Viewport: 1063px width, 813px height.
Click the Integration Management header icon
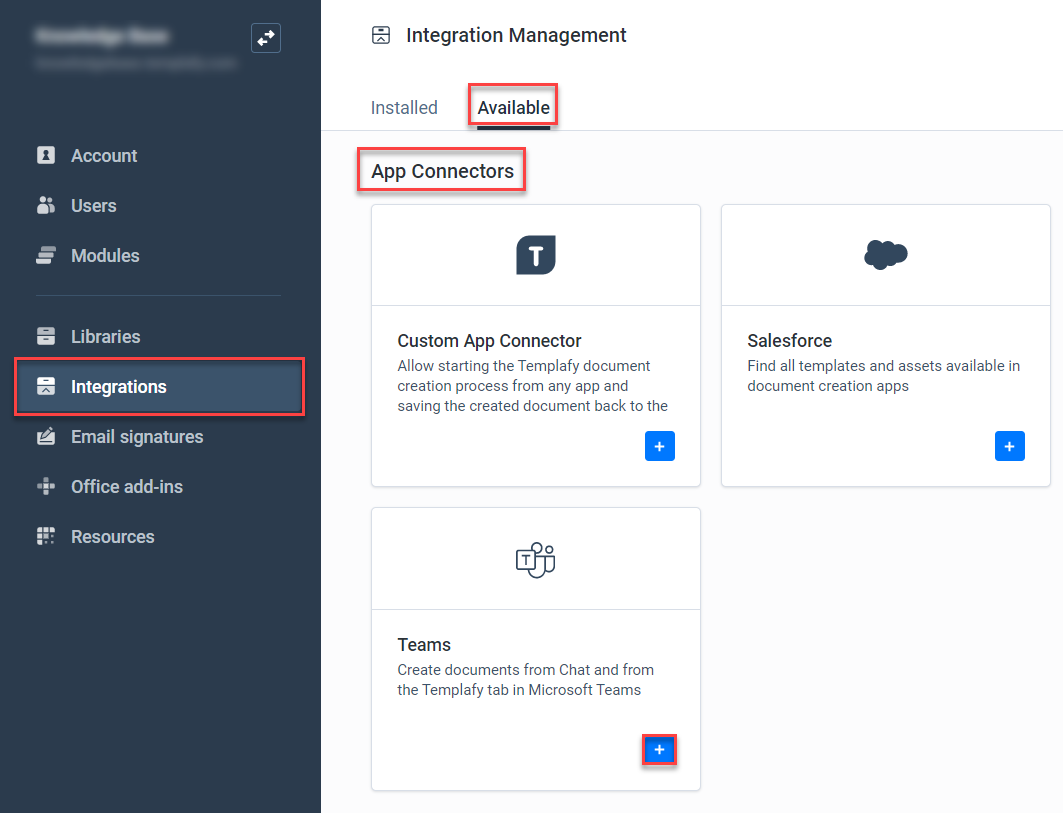(x=381, y=35)
